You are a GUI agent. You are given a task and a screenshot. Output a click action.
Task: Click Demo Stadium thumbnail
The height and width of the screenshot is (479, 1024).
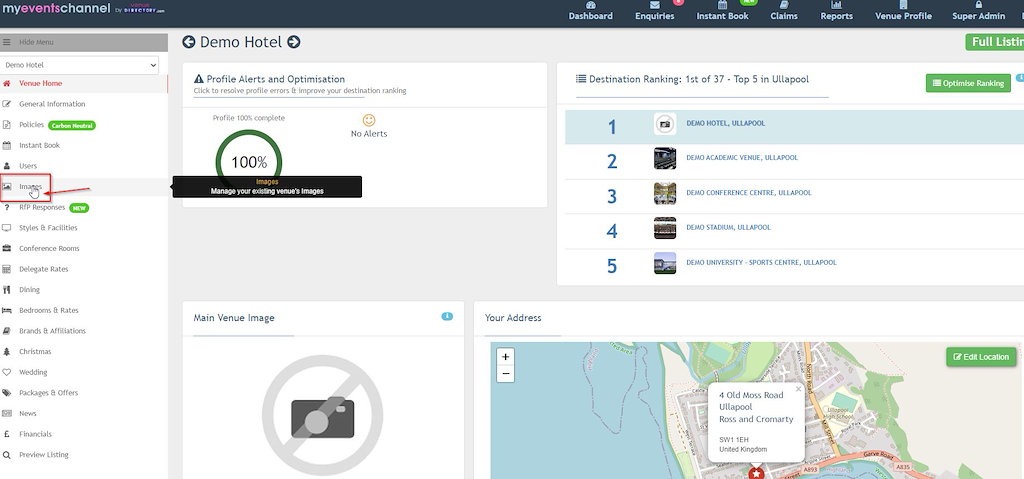(x=665, y=228)
